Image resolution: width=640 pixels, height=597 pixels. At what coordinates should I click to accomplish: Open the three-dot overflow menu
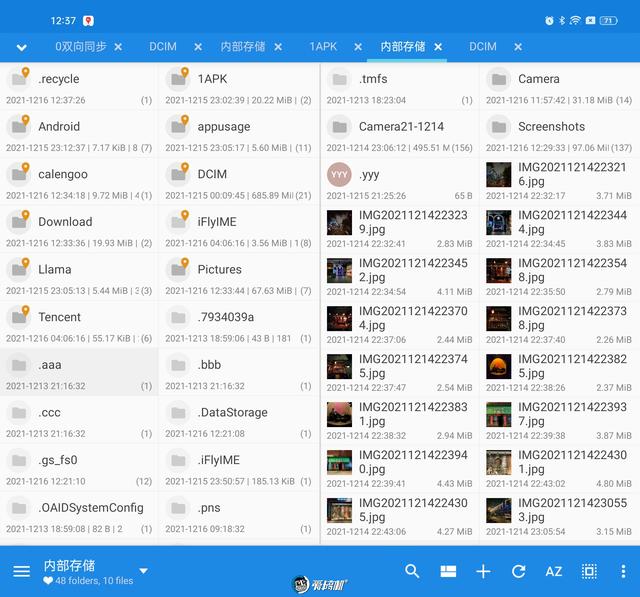click(623, 571)
